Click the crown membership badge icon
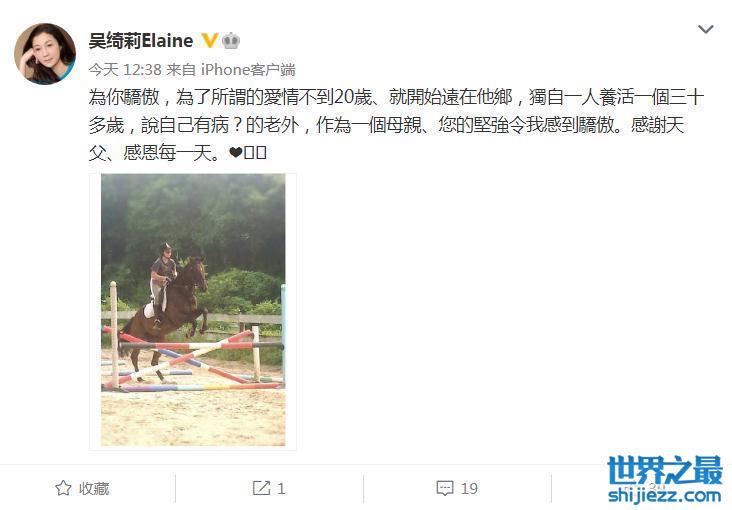Image resolution: width=732 pixels, height=510 pixels. pos(231,41)
